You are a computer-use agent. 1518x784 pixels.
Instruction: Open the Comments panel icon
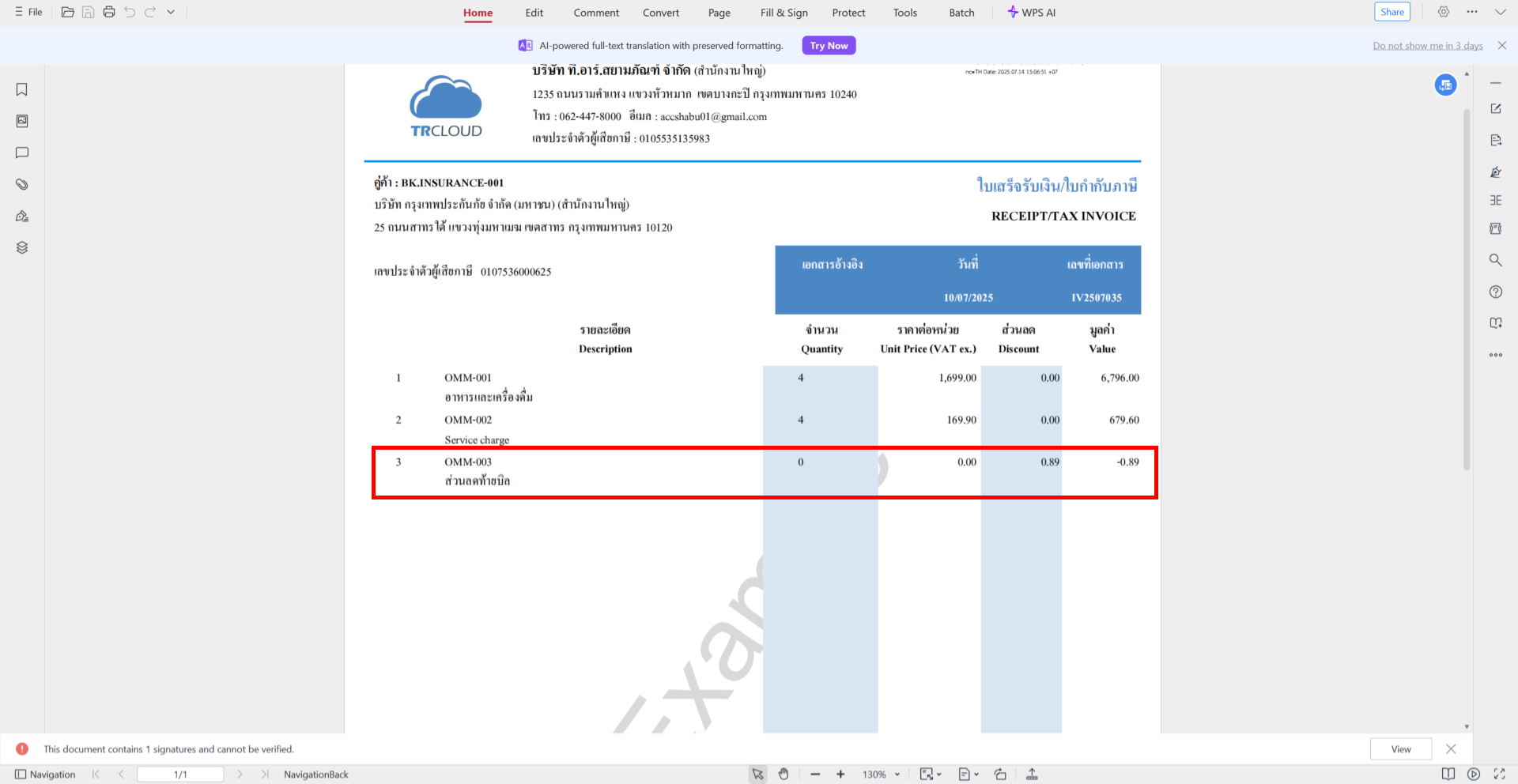pyautogui.click(x=22, y=153)
